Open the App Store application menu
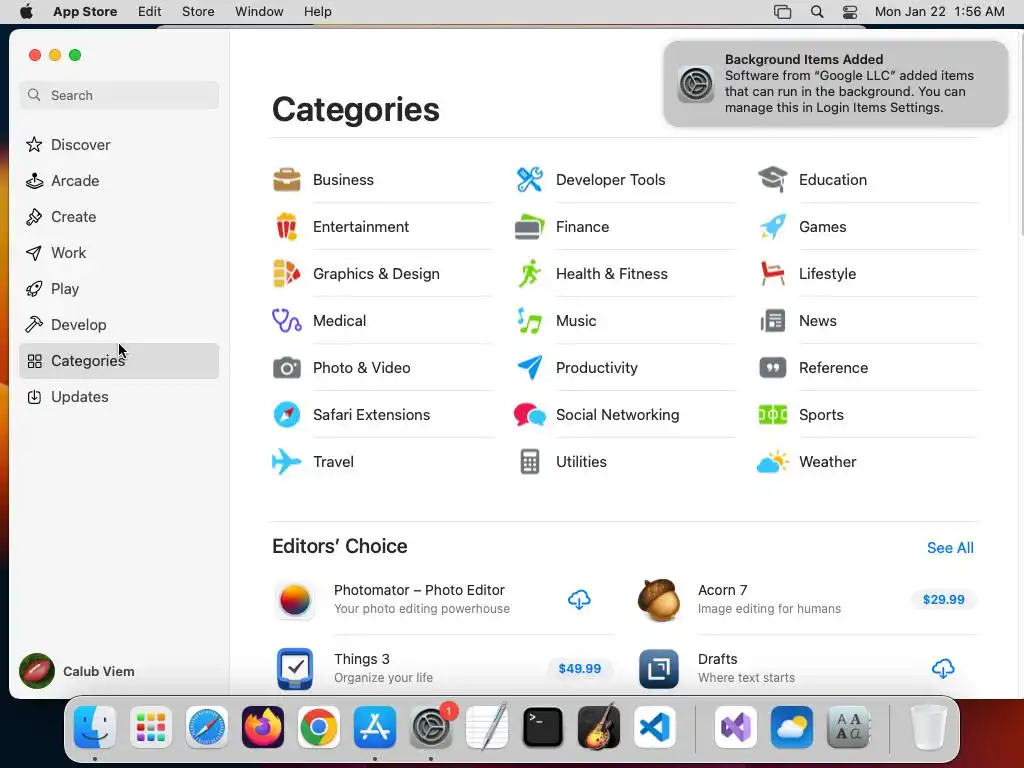 point(85,12)
